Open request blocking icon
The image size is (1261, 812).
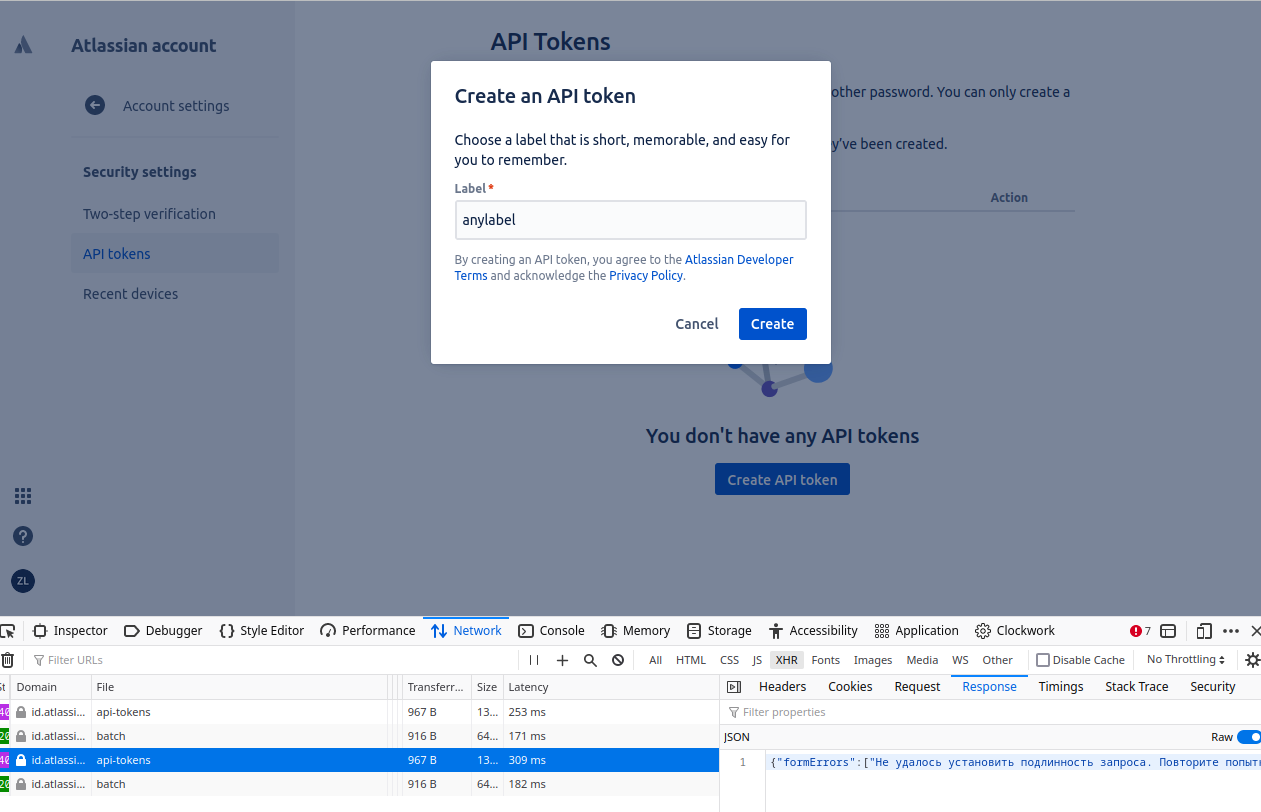coord(618,660)
